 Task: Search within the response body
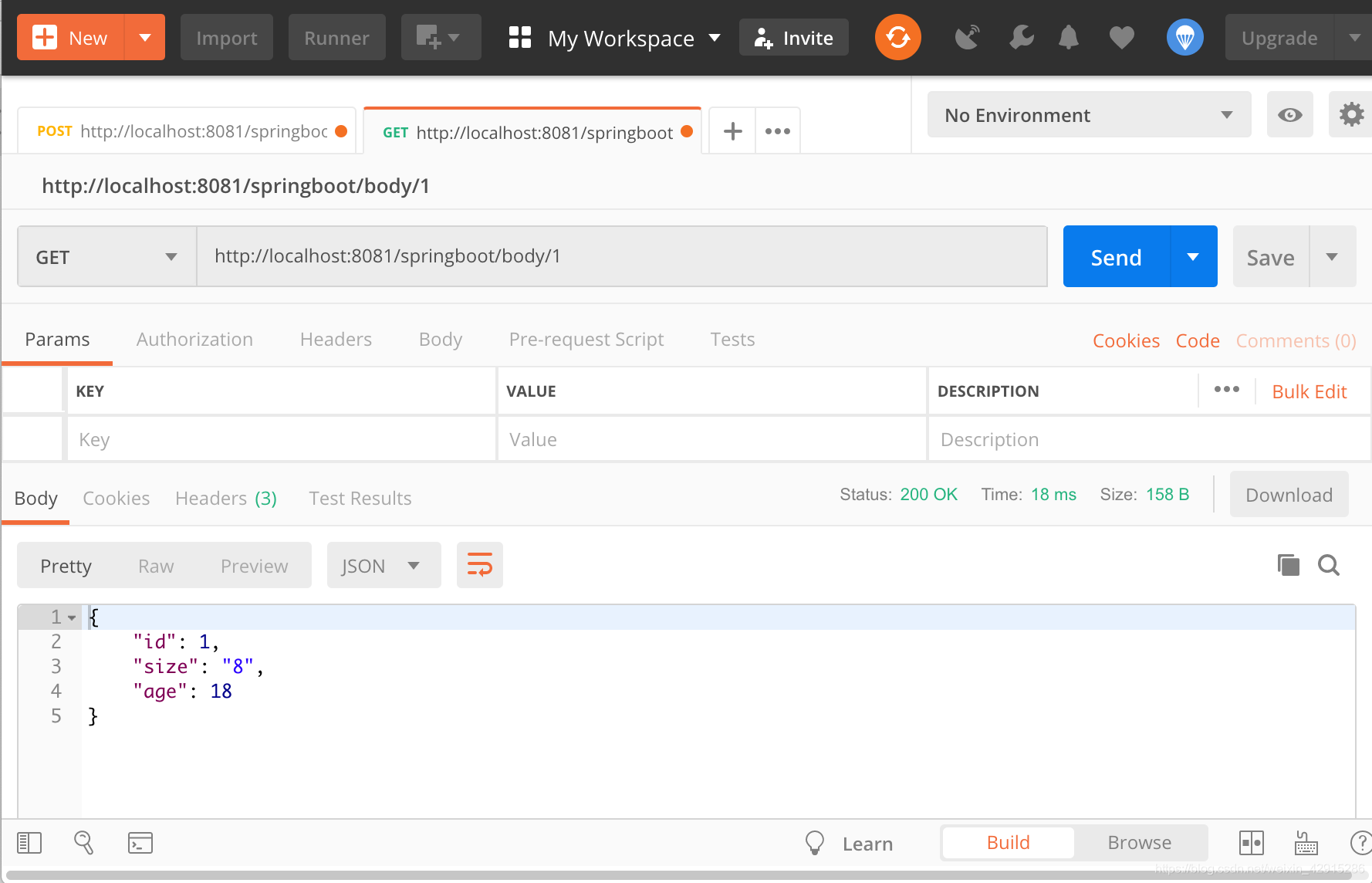tap(1329, 565)
